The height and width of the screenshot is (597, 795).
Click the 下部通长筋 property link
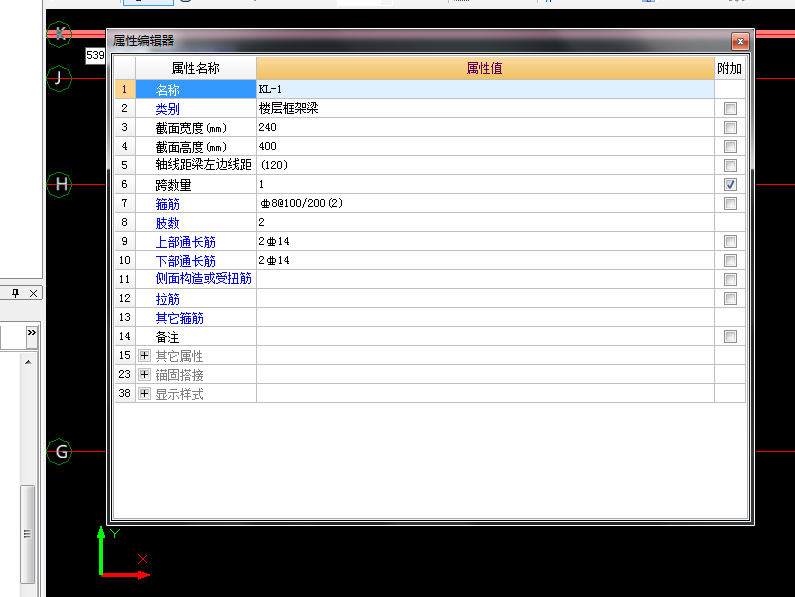point(186,261)
